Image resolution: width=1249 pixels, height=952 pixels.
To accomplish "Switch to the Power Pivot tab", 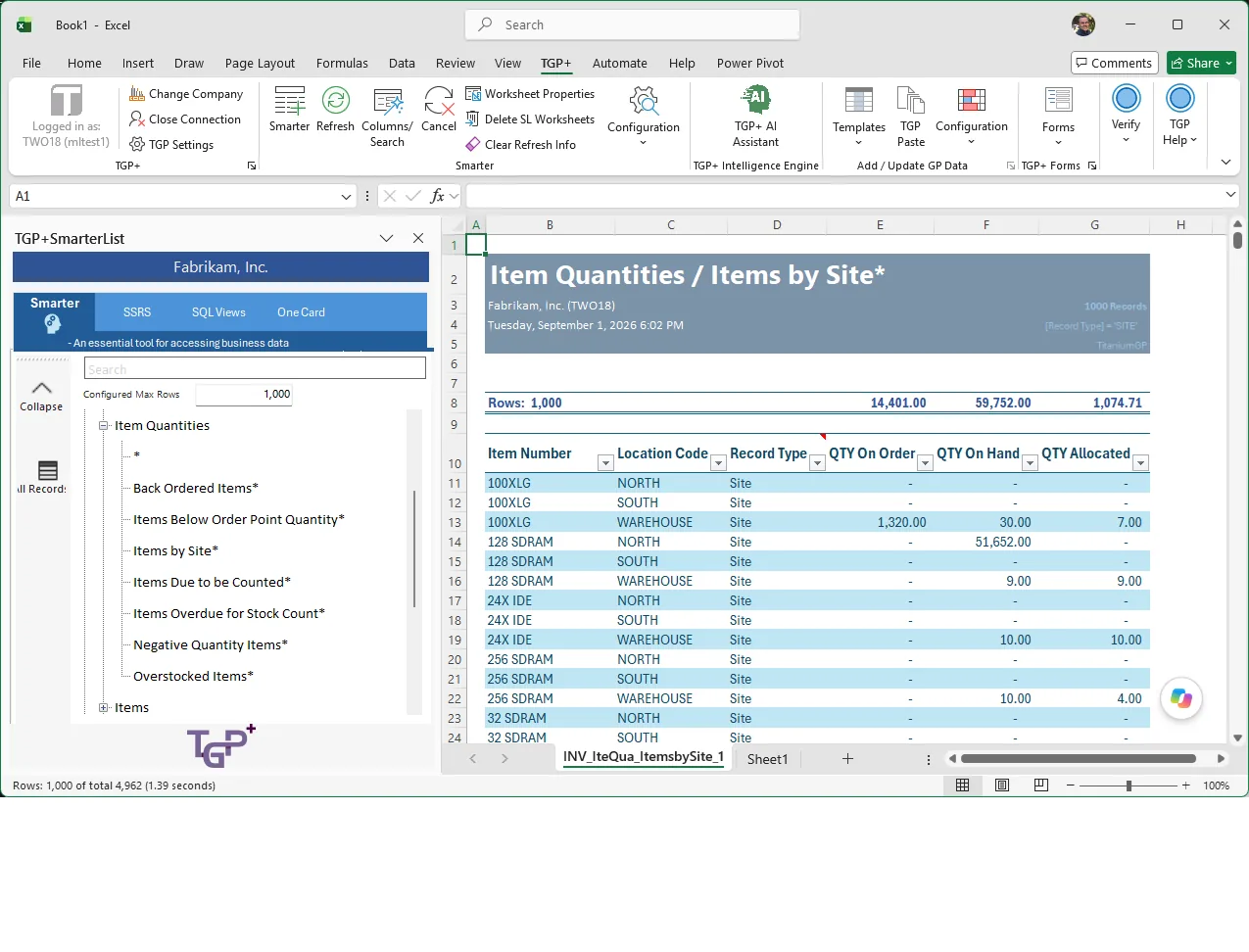I will pos(750,63).
